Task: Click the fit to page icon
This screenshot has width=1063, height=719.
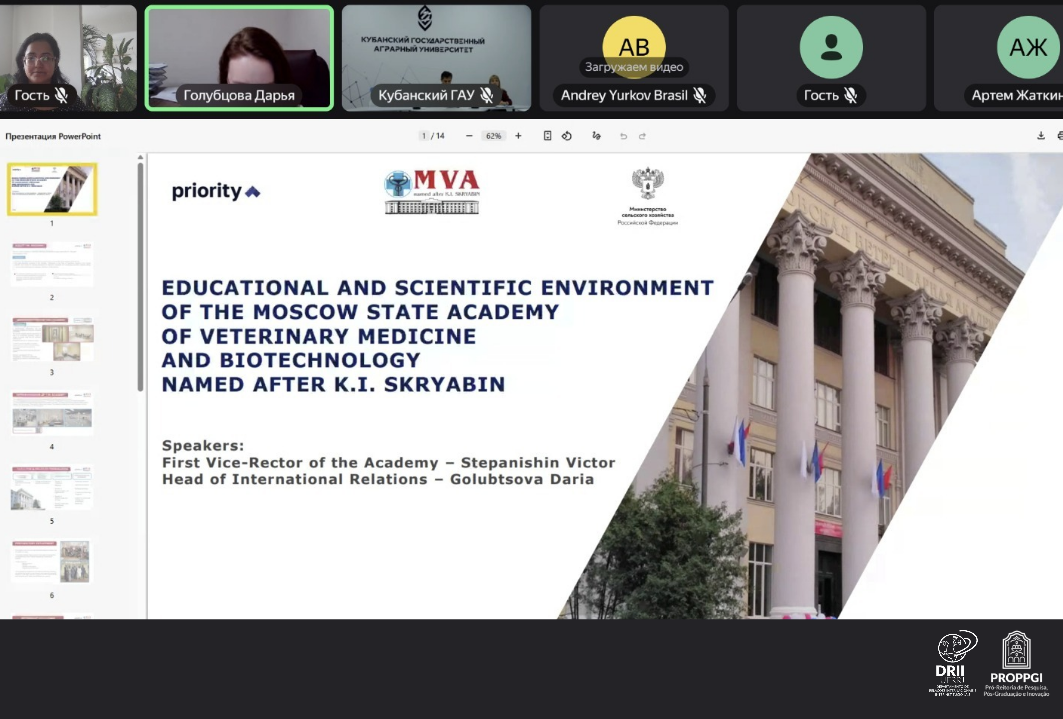Action: pos(547,136)
